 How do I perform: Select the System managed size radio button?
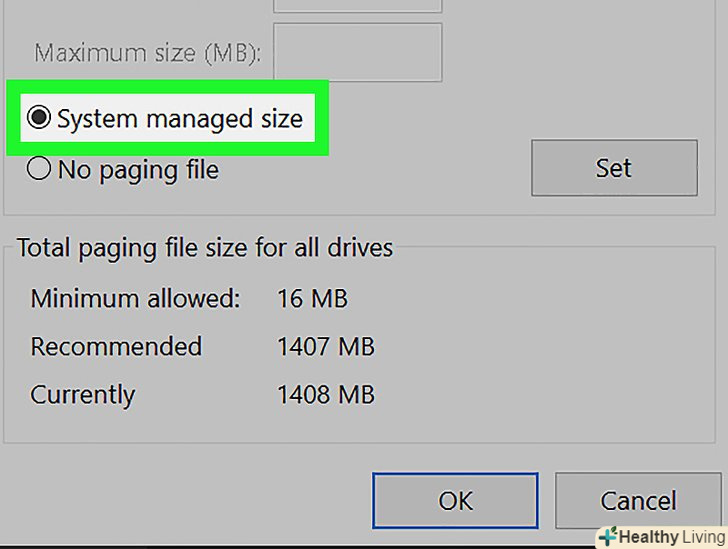(40, 119)
